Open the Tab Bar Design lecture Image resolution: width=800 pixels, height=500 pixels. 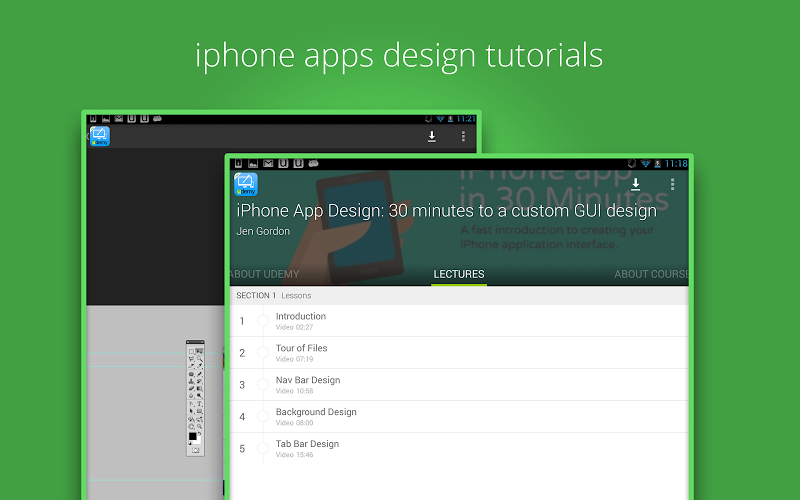click(x=459, y=448)
